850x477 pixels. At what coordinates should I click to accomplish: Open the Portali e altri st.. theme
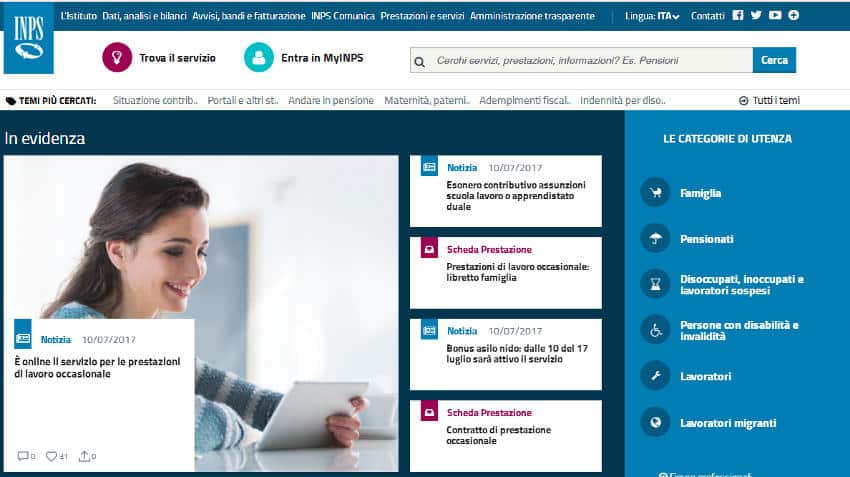pos(243,100)
